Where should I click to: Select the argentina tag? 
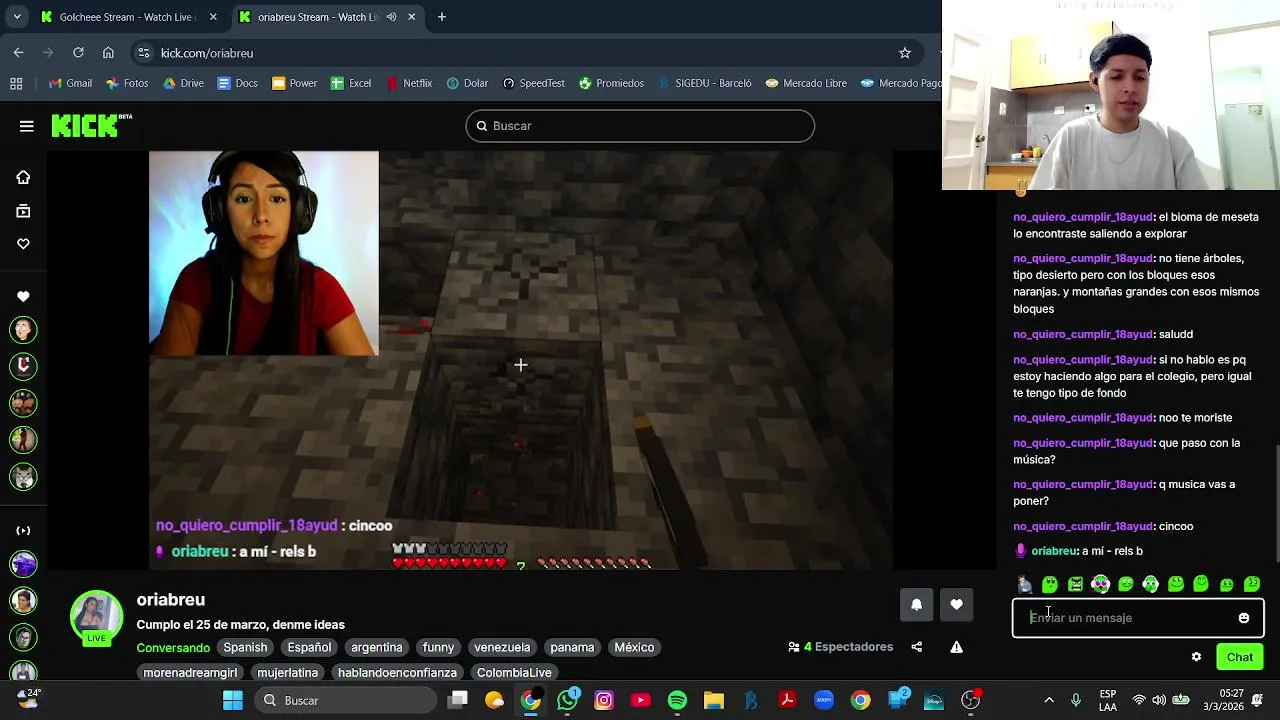[x=377, y=647]
